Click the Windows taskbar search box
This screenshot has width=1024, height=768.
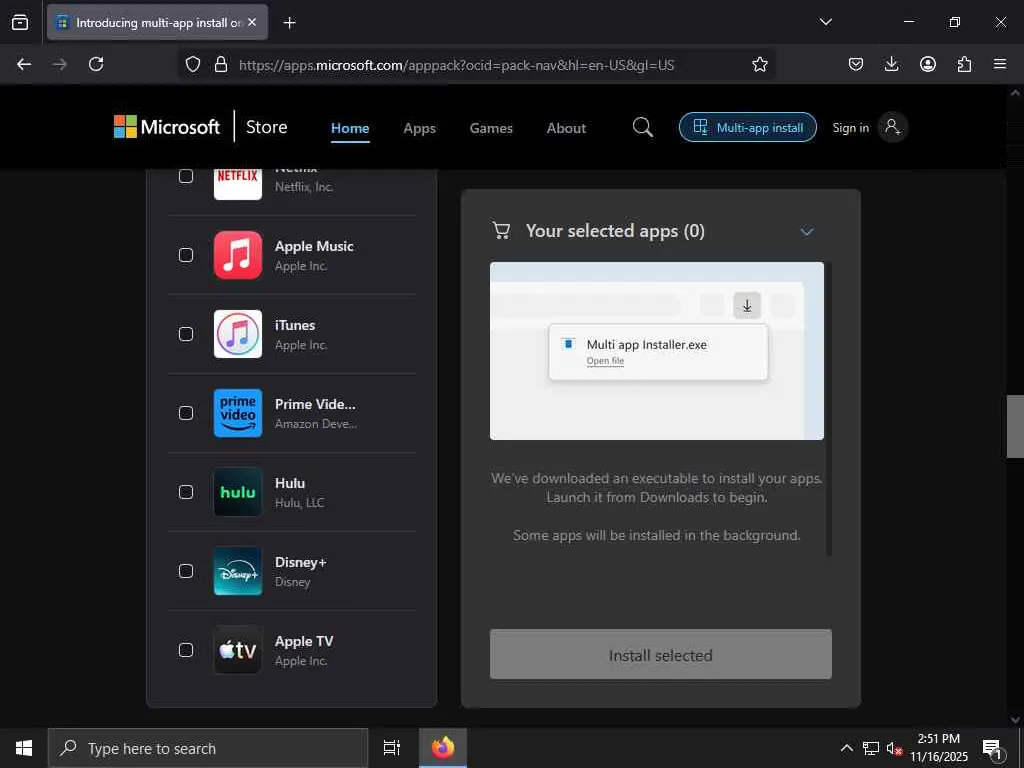[208, 748]
